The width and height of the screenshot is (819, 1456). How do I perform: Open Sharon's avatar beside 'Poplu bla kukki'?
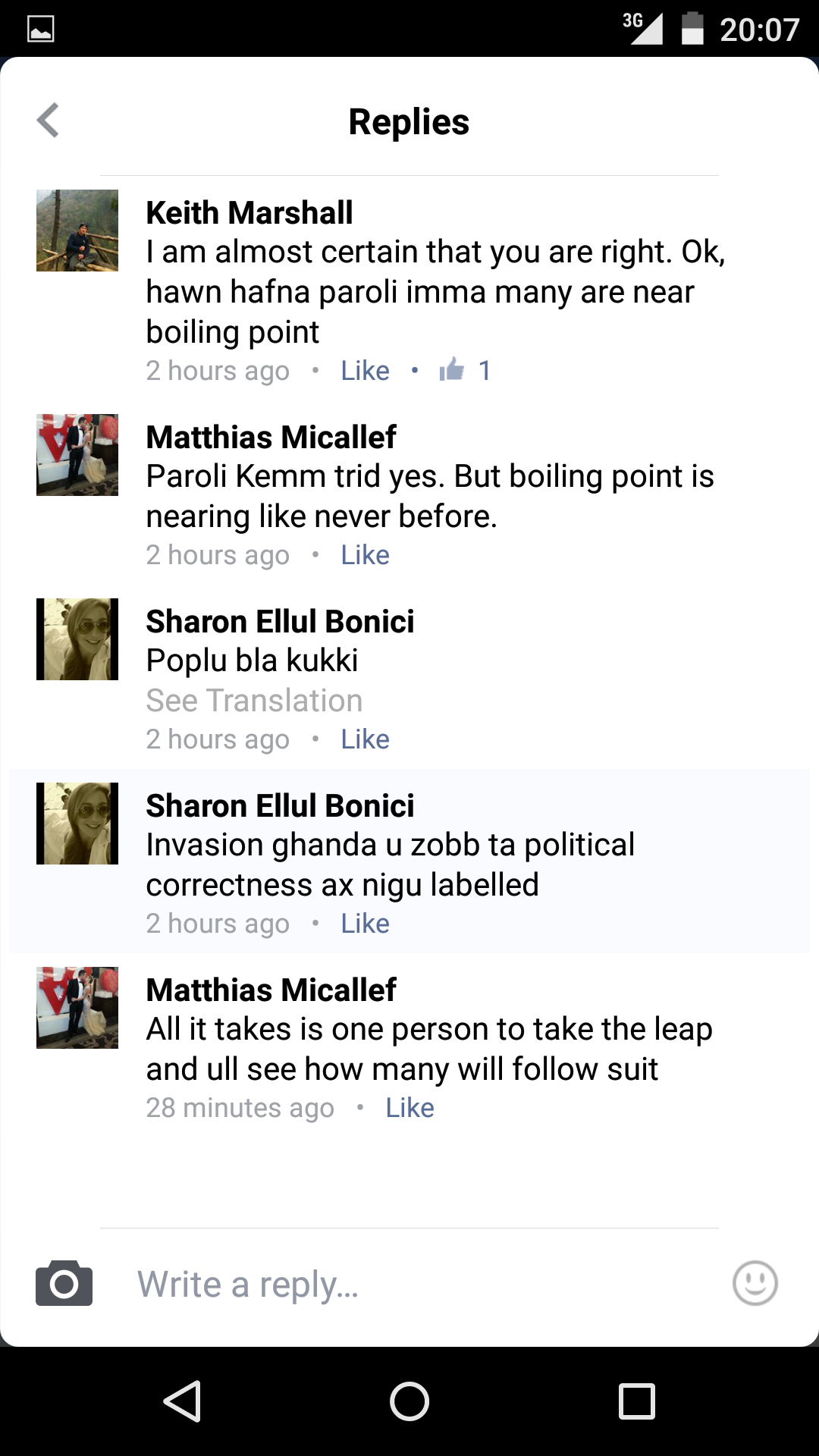pyautogui.click(x=77, y=639)
